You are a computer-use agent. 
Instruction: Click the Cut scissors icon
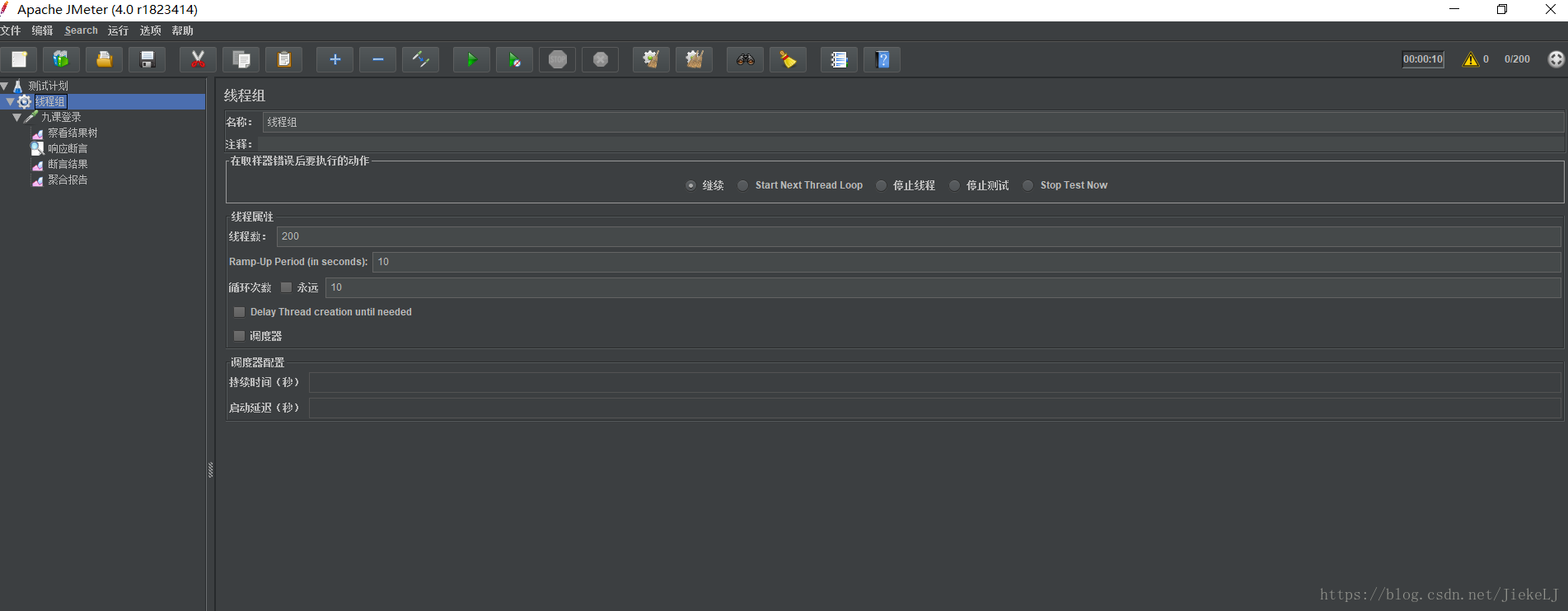pos(198,59)
